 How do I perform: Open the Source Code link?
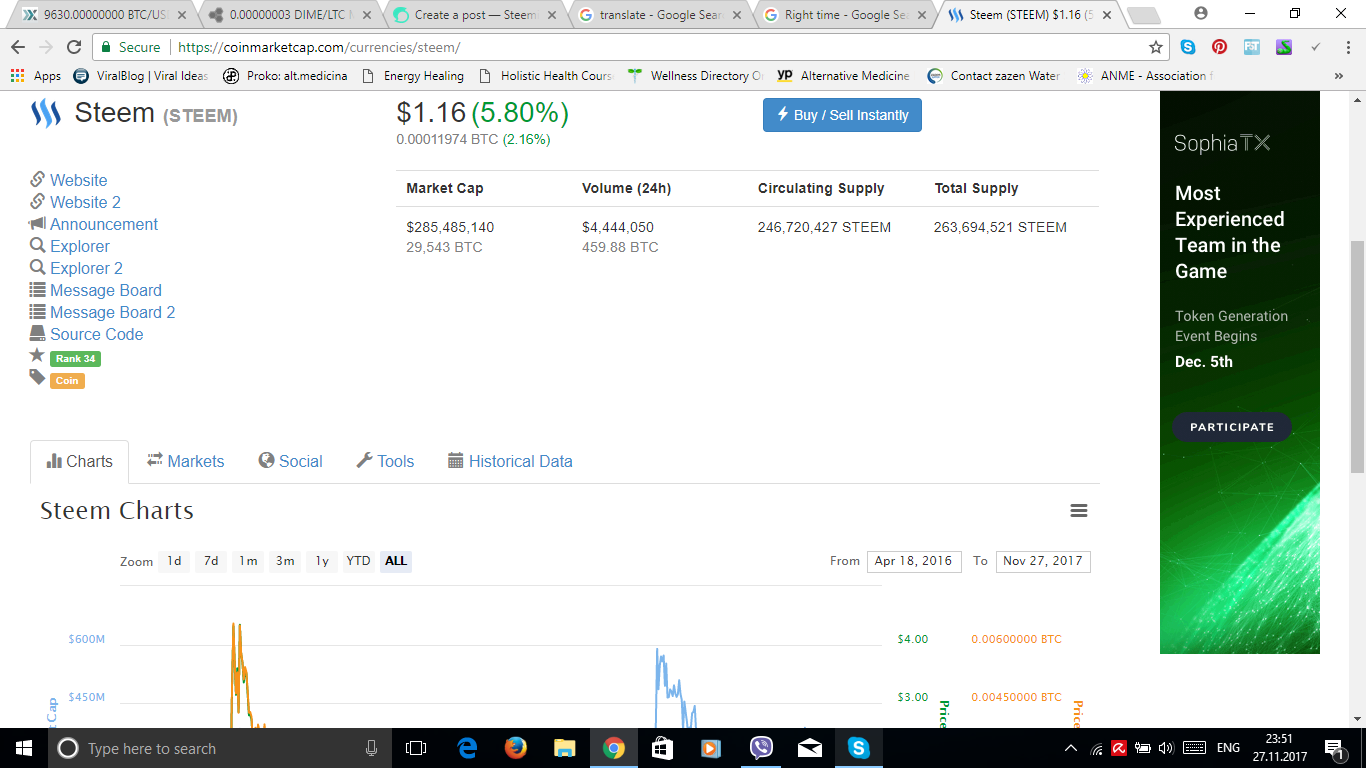tap(97, 334)
